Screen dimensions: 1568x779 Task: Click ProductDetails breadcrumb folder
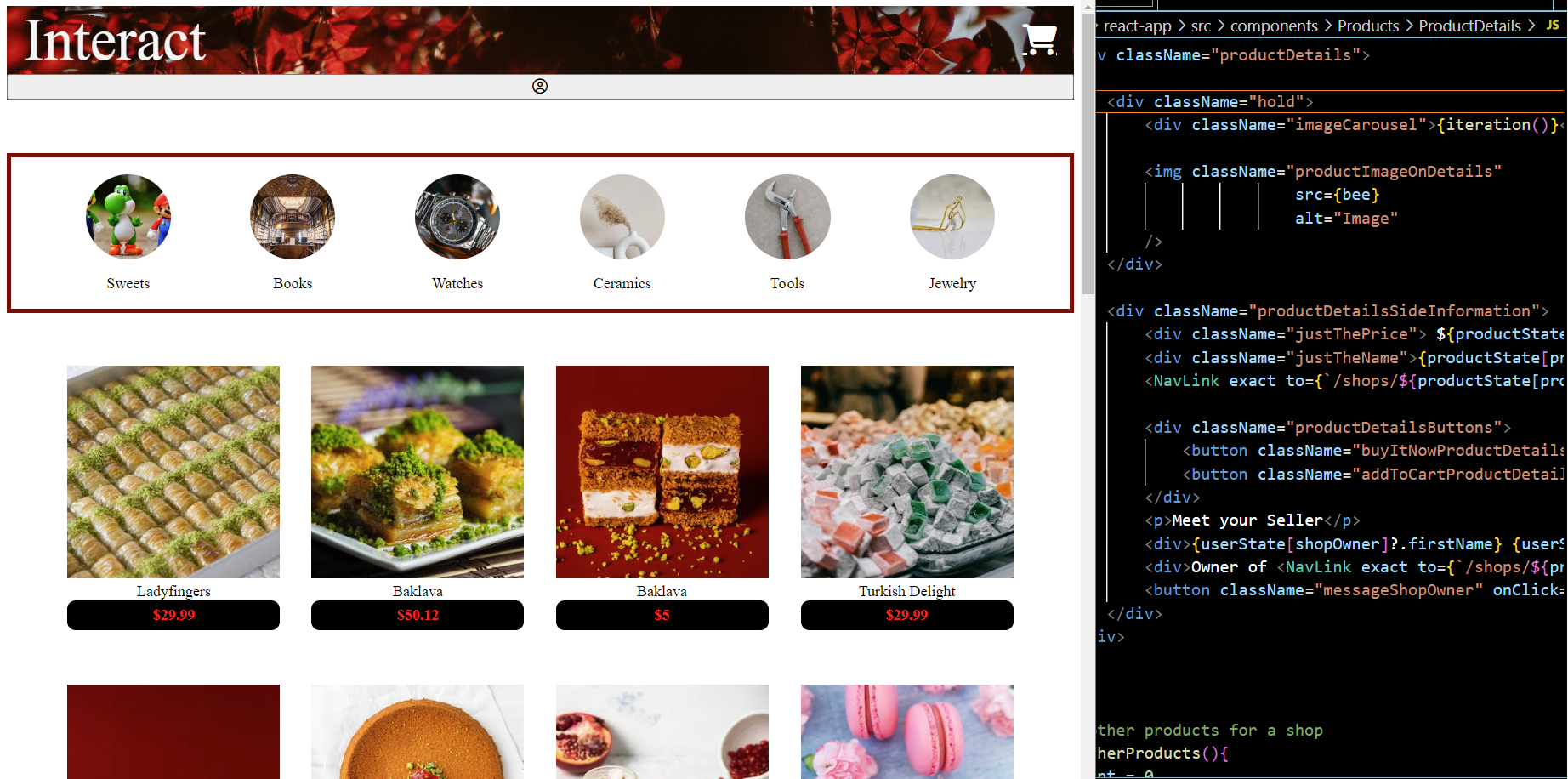coord(1469,26)
